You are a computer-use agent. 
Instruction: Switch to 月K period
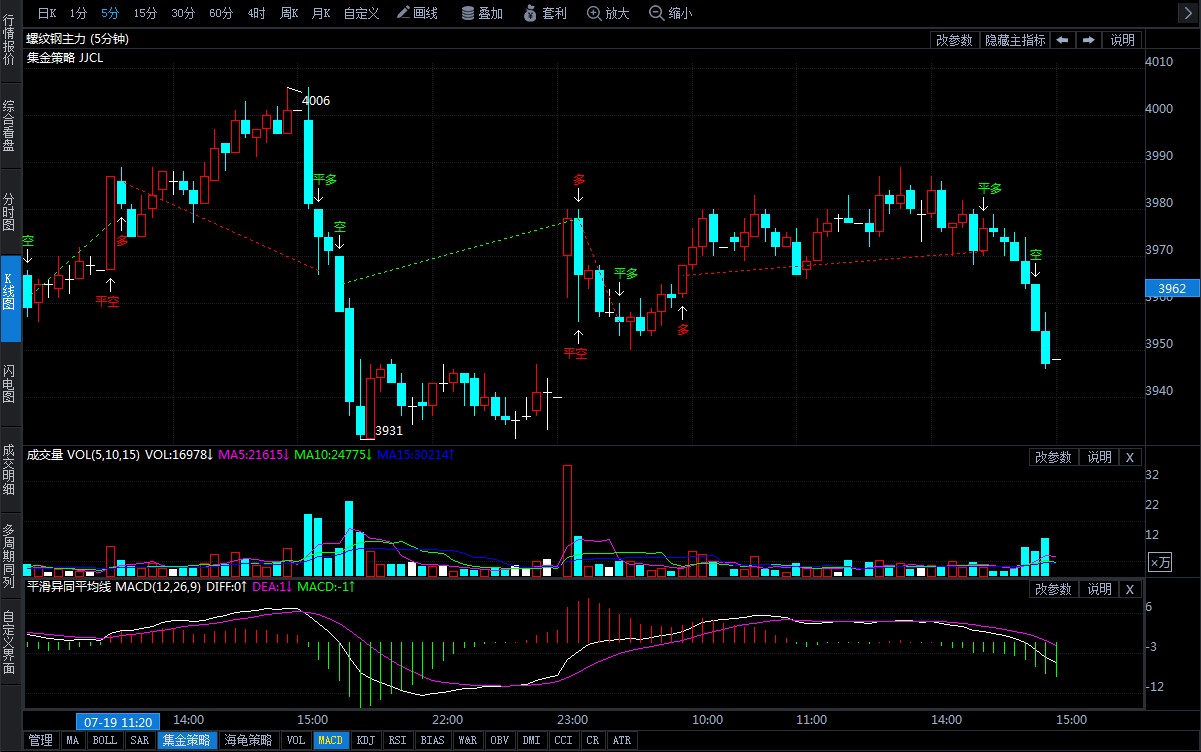[321, 13]
